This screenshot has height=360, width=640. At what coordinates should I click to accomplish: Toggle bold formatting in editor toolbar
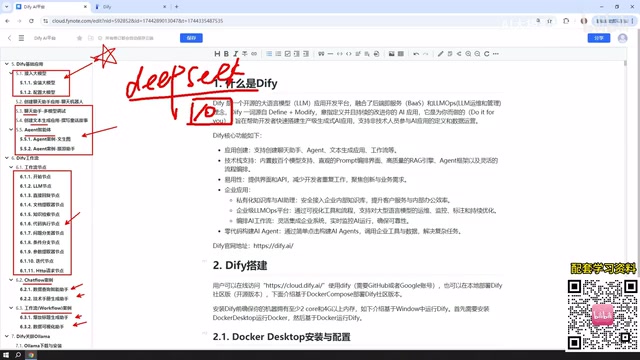[x=226, y=54]
